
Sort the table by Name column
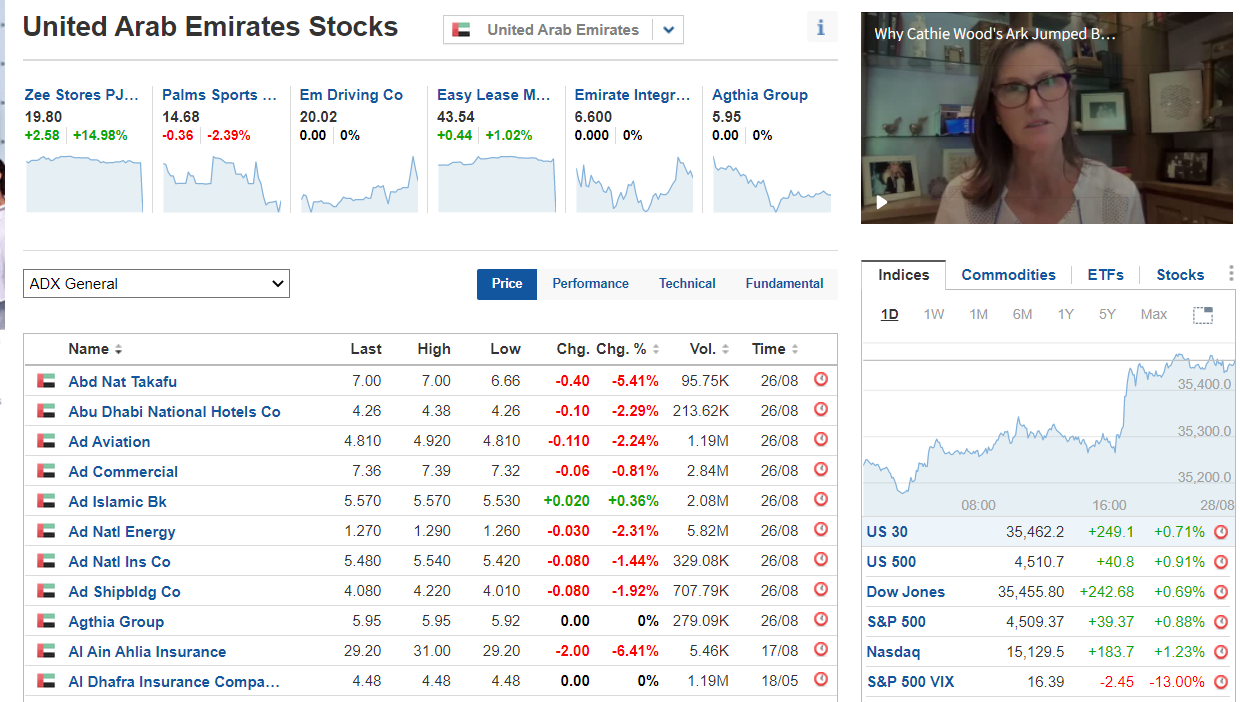pos(95,349)
